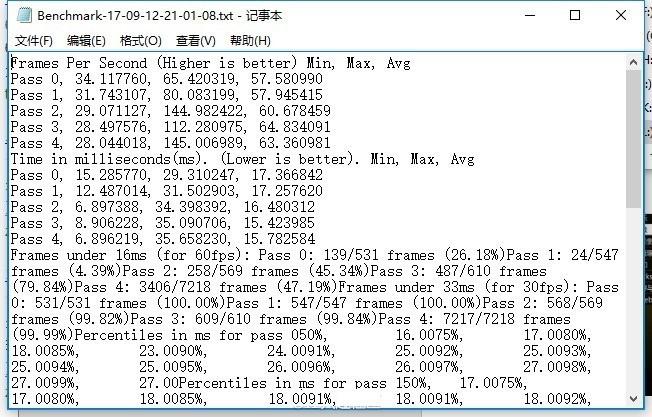
Task: Maximize the Notepad window
Action: [x=575, y=16]
